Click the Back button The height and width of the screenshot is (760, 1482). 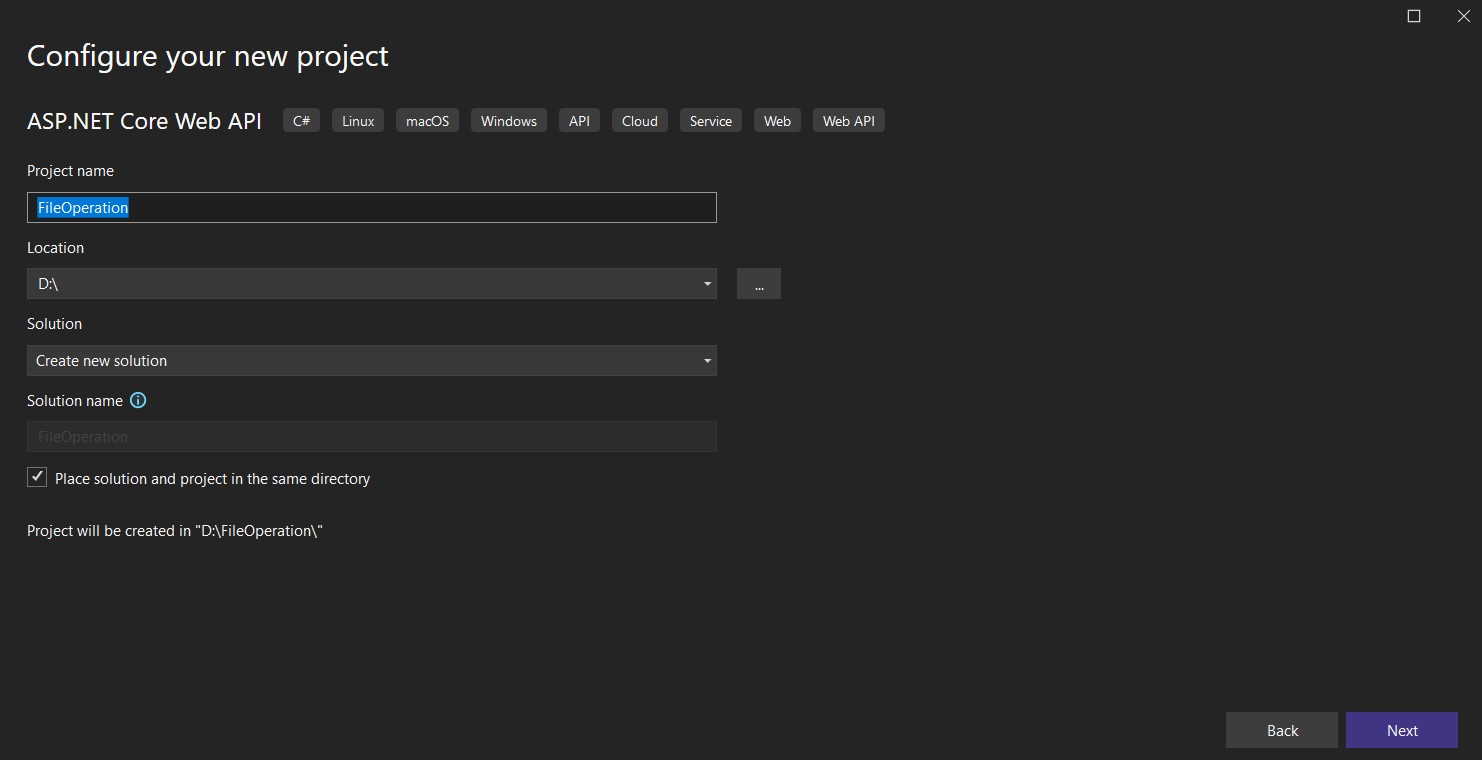pyautogui.click(x=1281, y=730)
